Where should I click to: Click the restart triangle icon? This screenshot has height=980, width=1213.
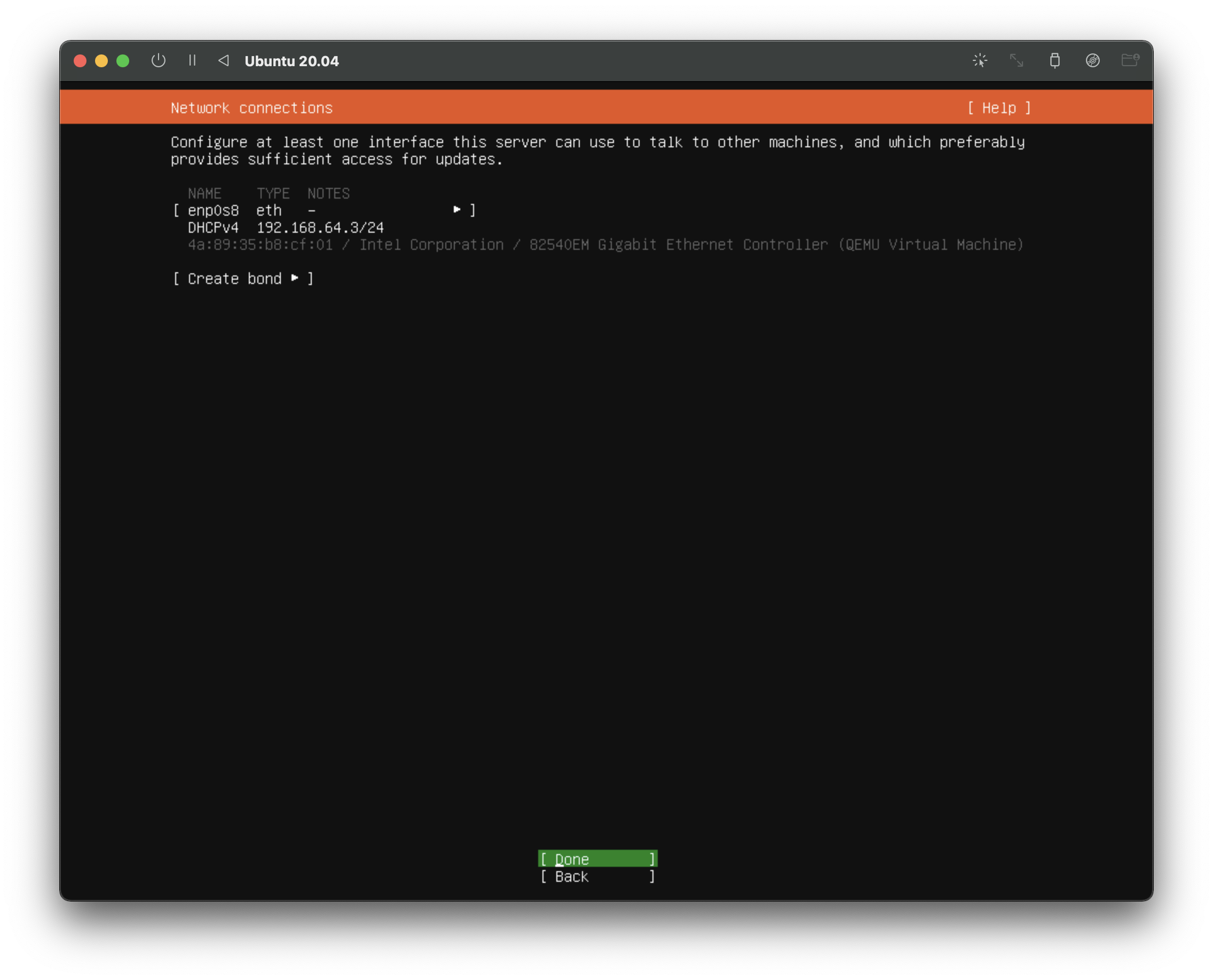224,60
